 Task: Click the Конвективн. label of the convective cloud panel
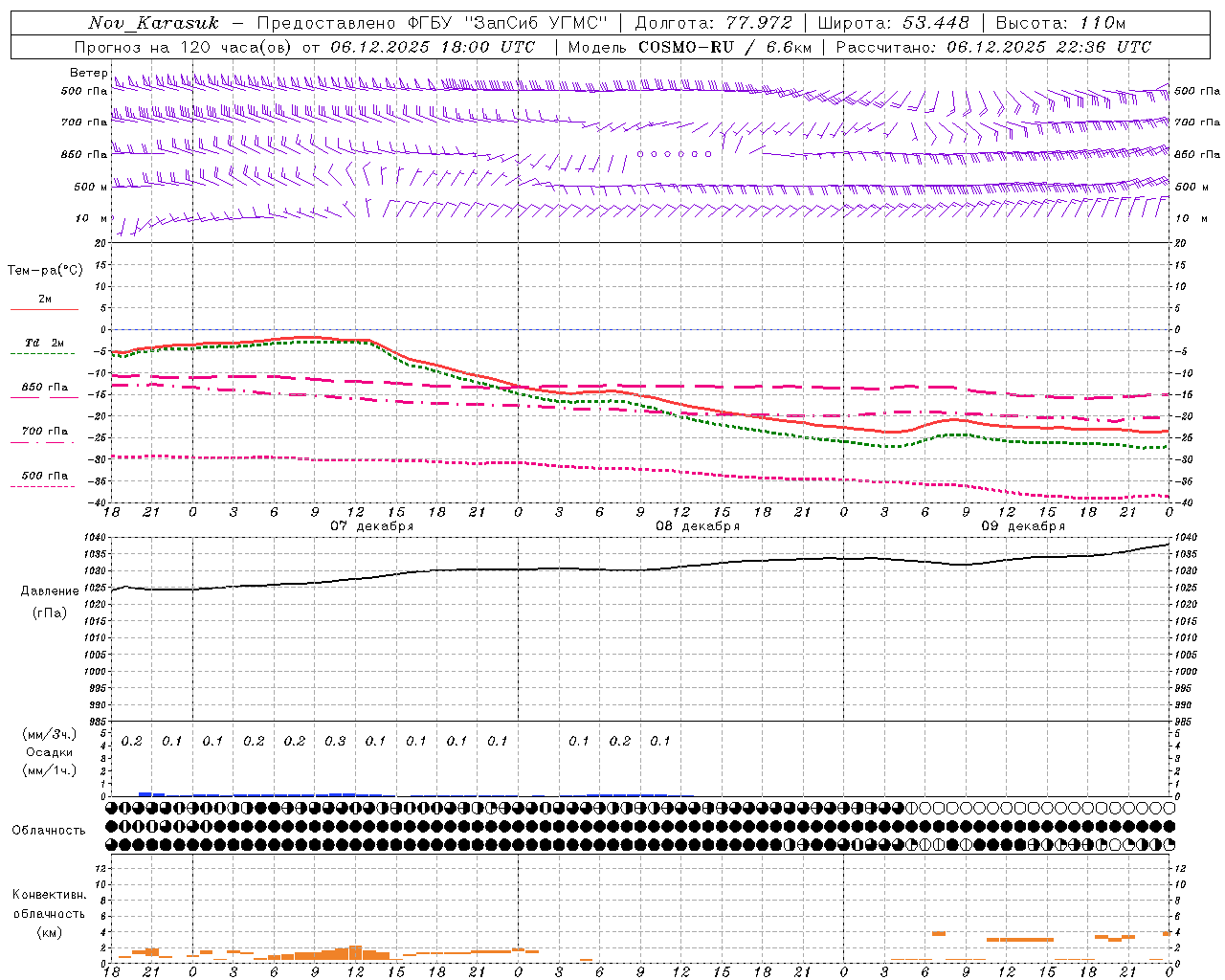[x=49, y=894]
